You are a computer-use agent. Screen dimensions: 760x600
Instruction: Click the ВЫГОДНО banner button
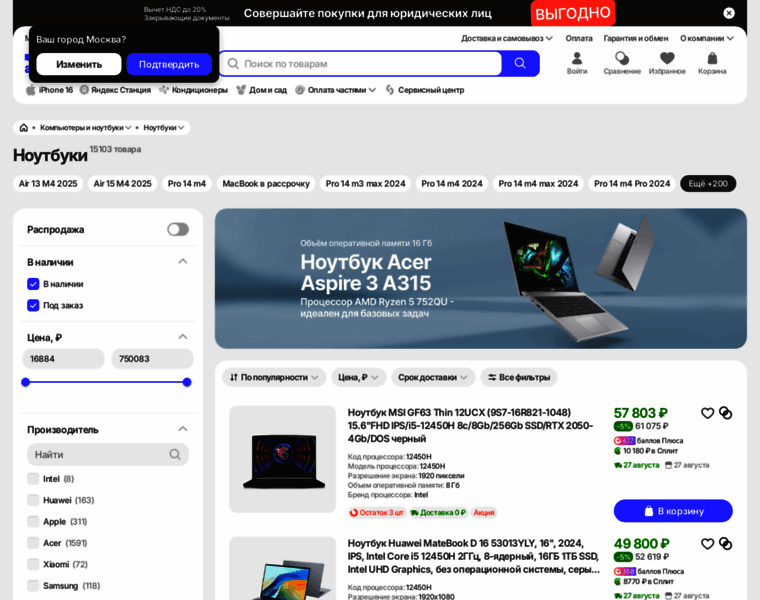pyautogui.click(x=573, y=13)
